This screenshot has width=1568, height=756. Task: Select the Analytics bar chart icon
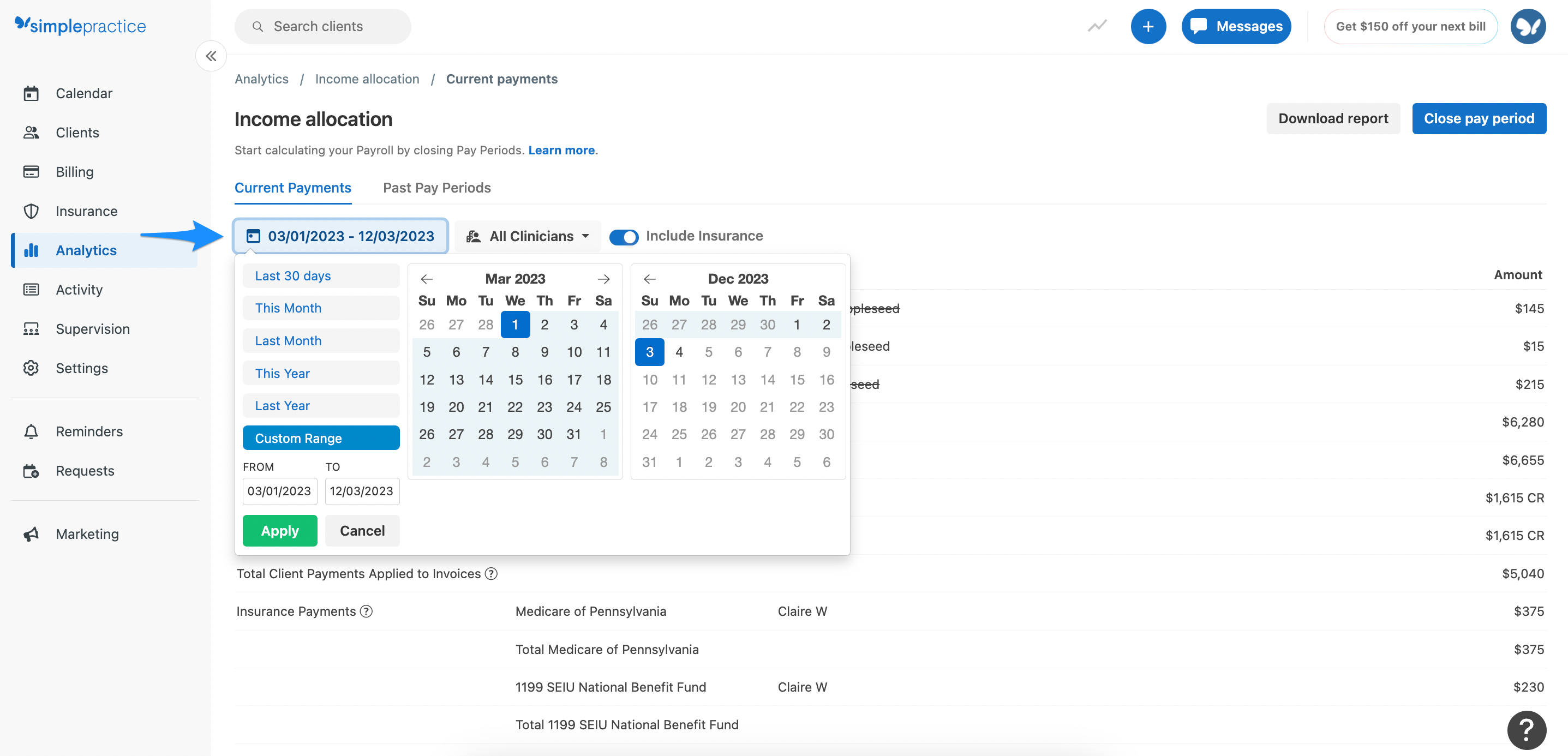click(x=32, y=250)
